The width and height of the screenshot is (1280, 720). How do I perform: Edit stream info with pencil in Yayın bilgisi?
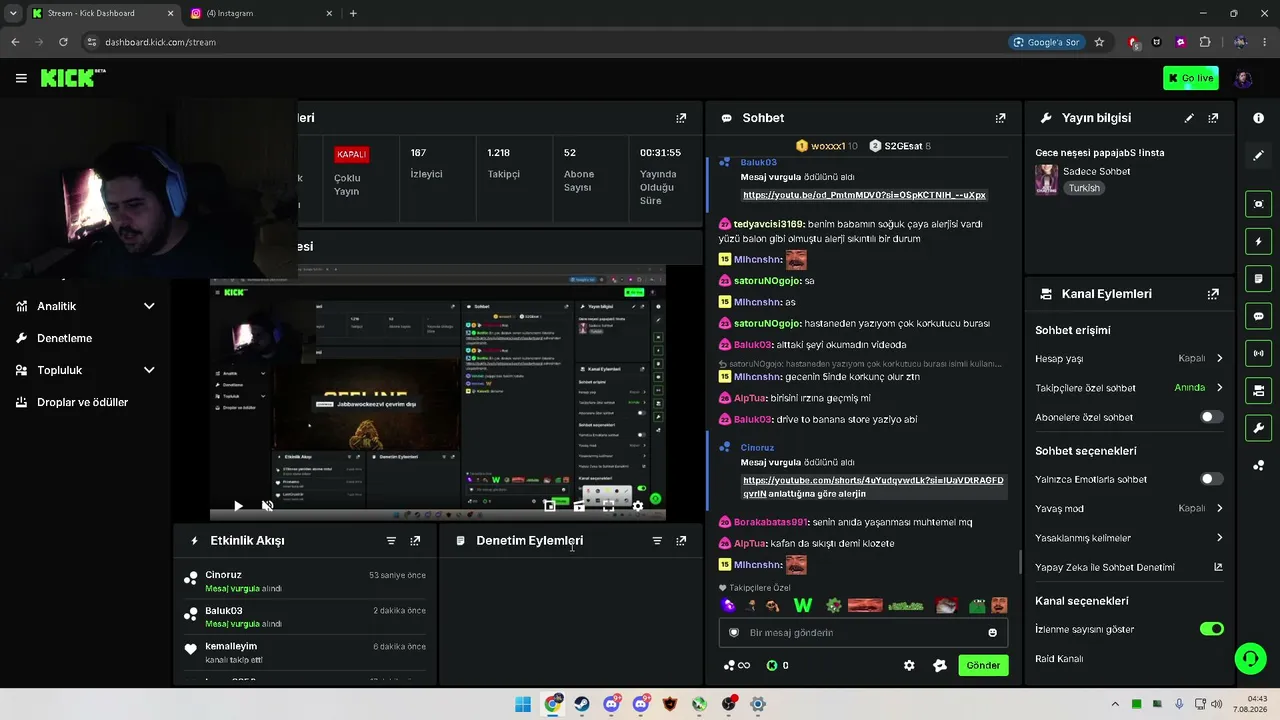[1189, 118]
